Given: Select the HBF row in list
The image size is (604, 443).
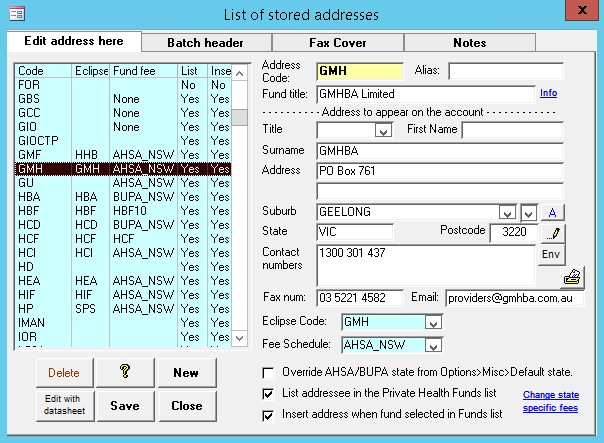Looking at the screenshot, I should tap(123, 211).
